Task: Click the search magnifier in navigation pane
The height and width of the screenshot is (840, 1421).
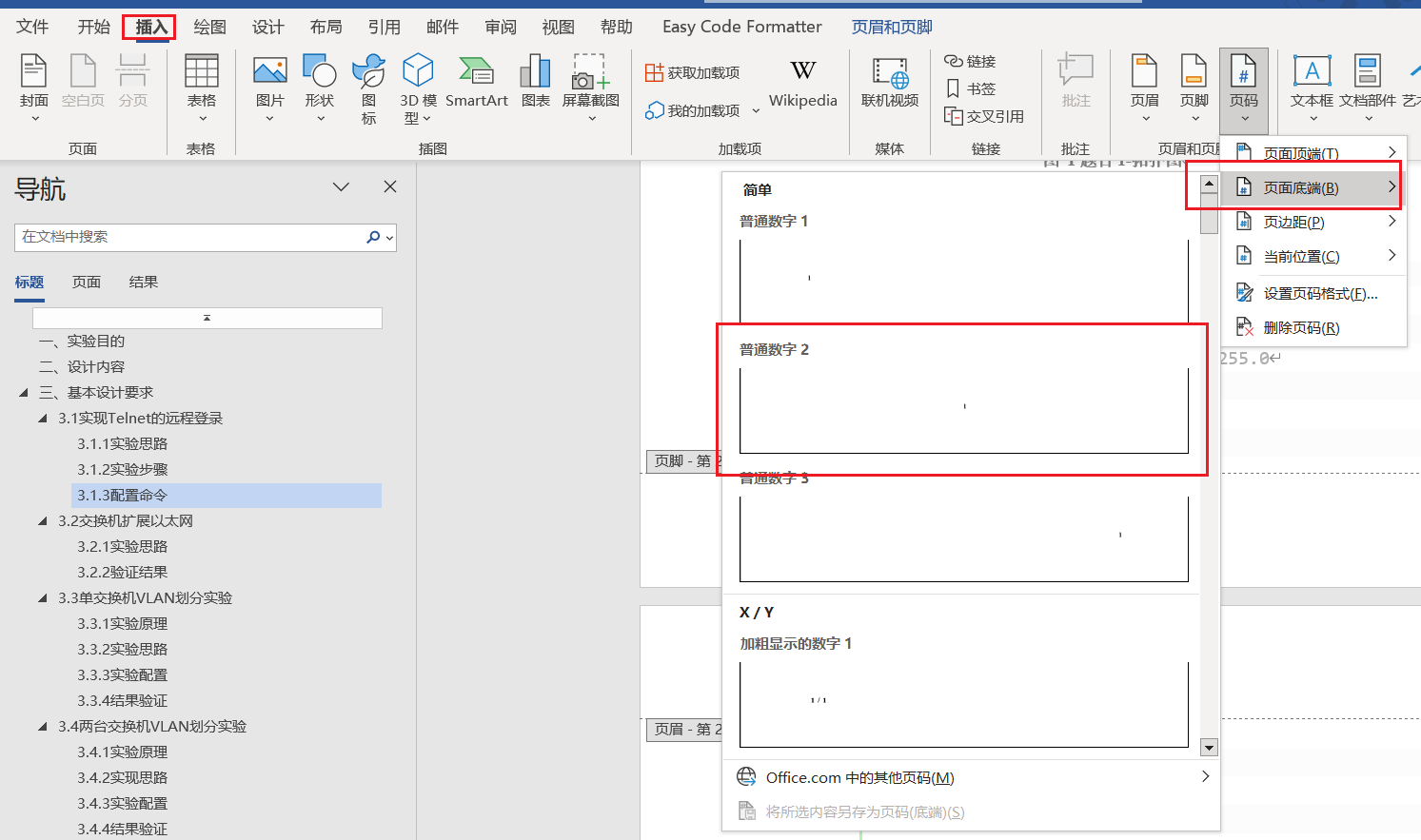Action: coord(373,237)
